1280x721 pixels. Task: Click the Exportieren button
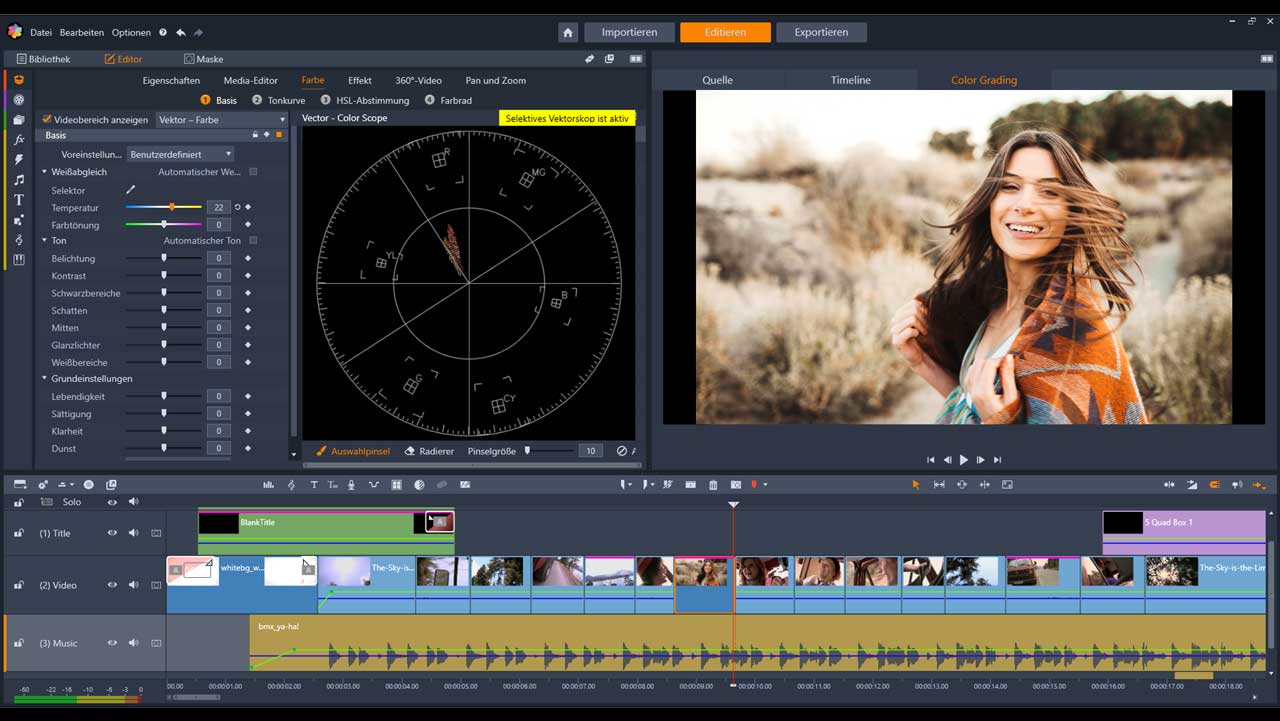821,32
